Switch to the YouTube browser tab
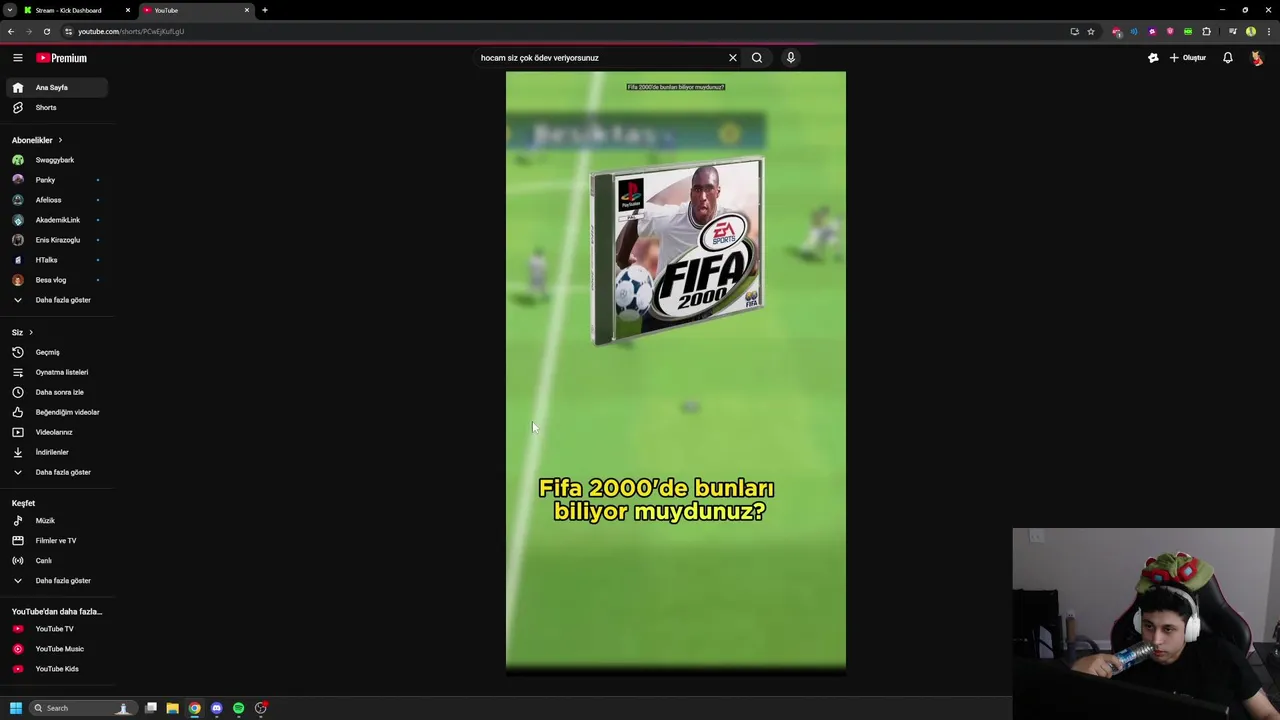Screen dimensions: 1280x720 195,10
